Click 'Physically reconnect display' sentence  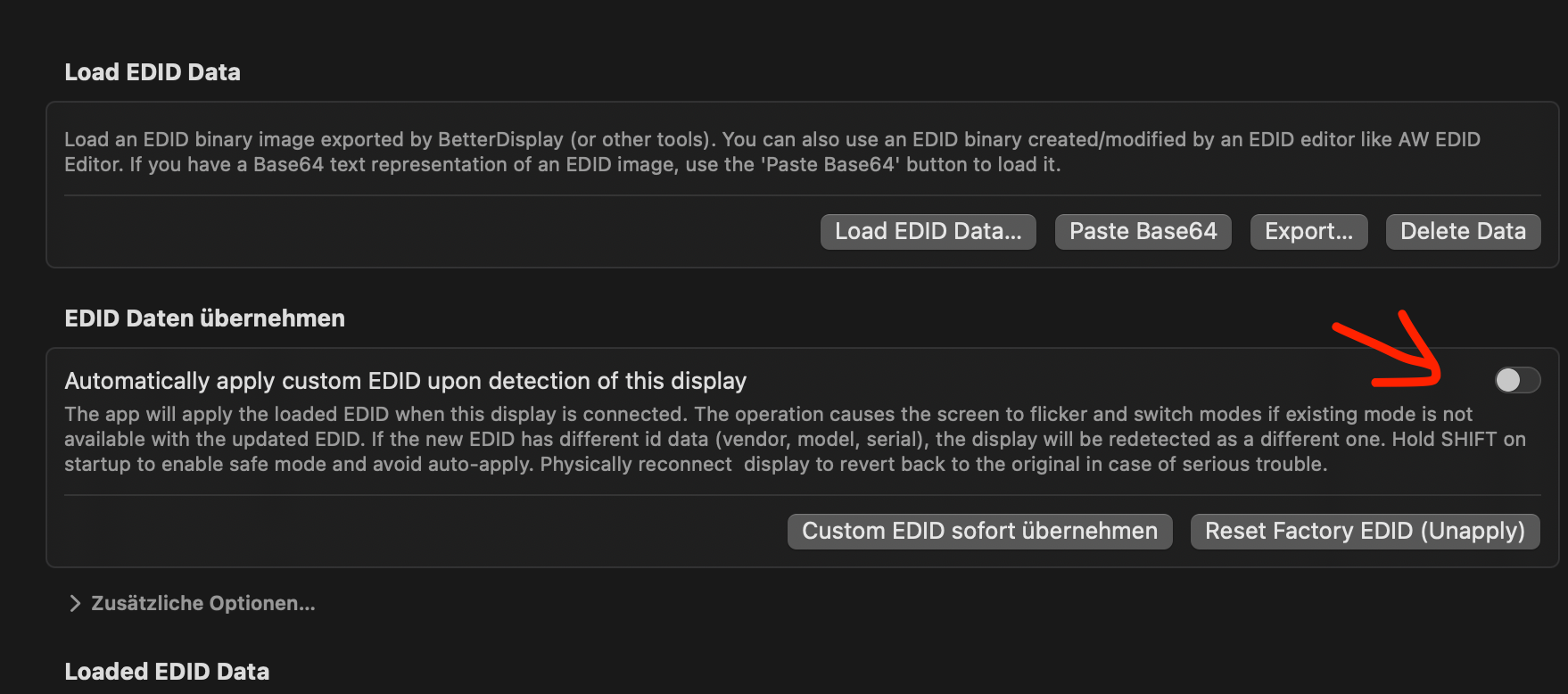678,465
